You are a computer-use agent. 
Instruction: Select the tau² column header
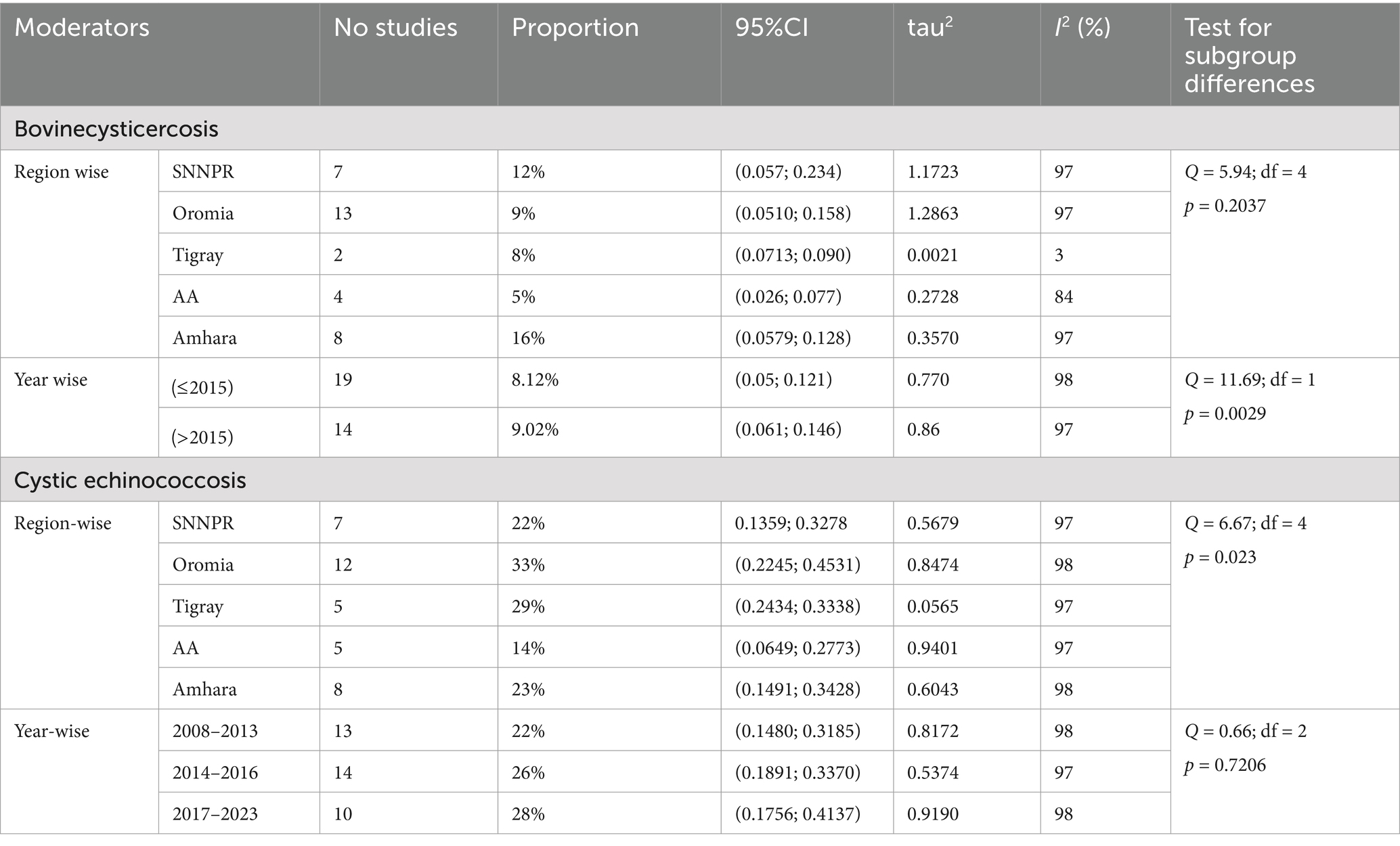tap(929, 28)
